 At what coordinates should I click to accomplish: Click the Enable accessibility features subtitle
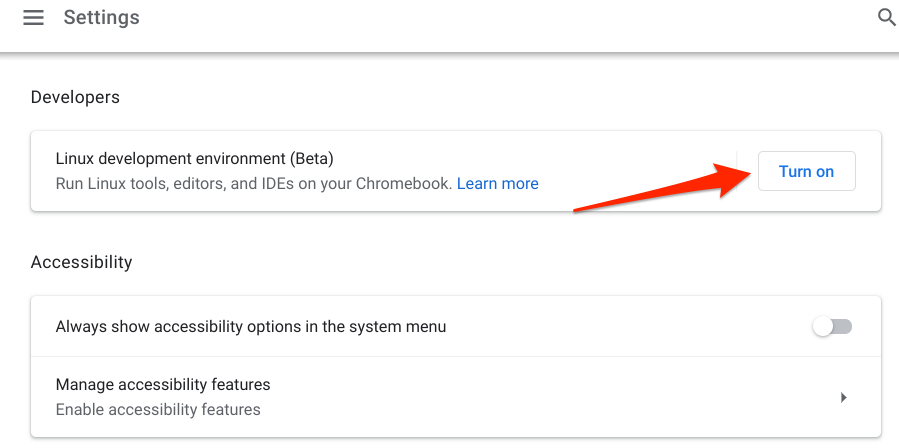coord(158,410)
